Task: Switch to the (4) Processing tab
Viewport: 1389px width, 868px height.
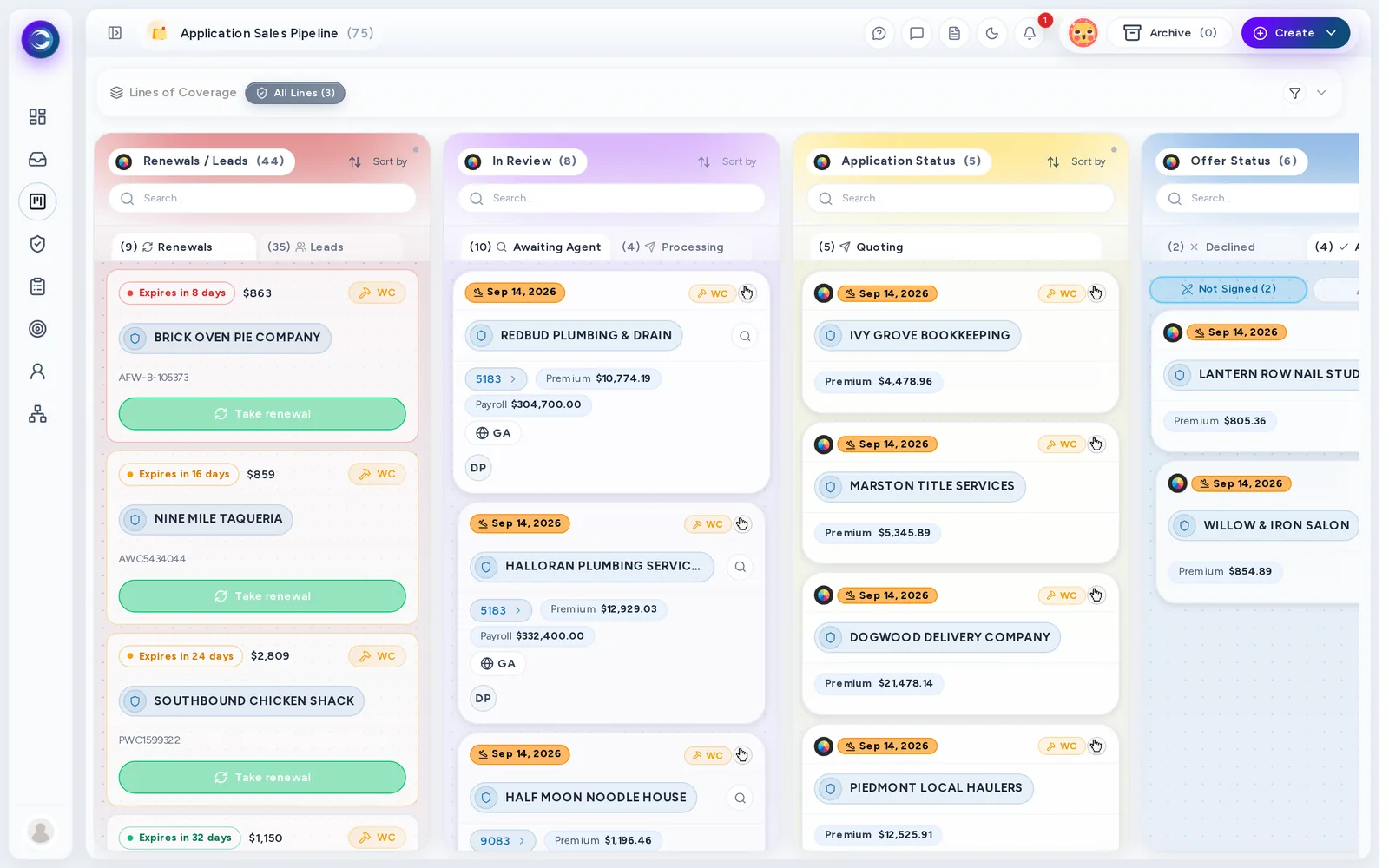Action: click(673, 247)
